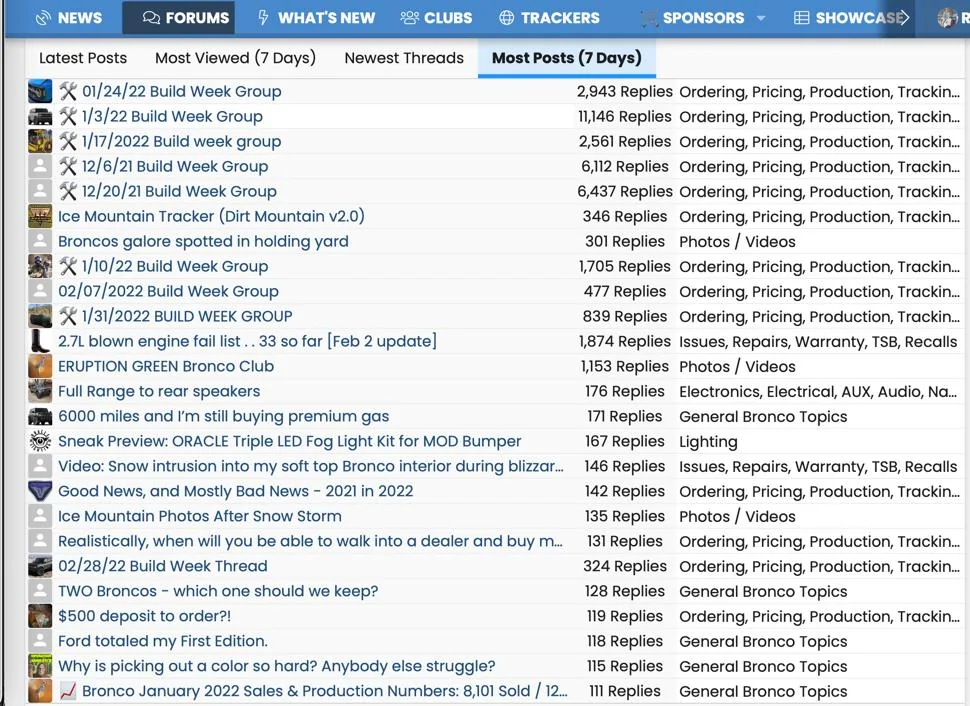Open 2.7L blown engine fail list thread

tap(247, 341)
